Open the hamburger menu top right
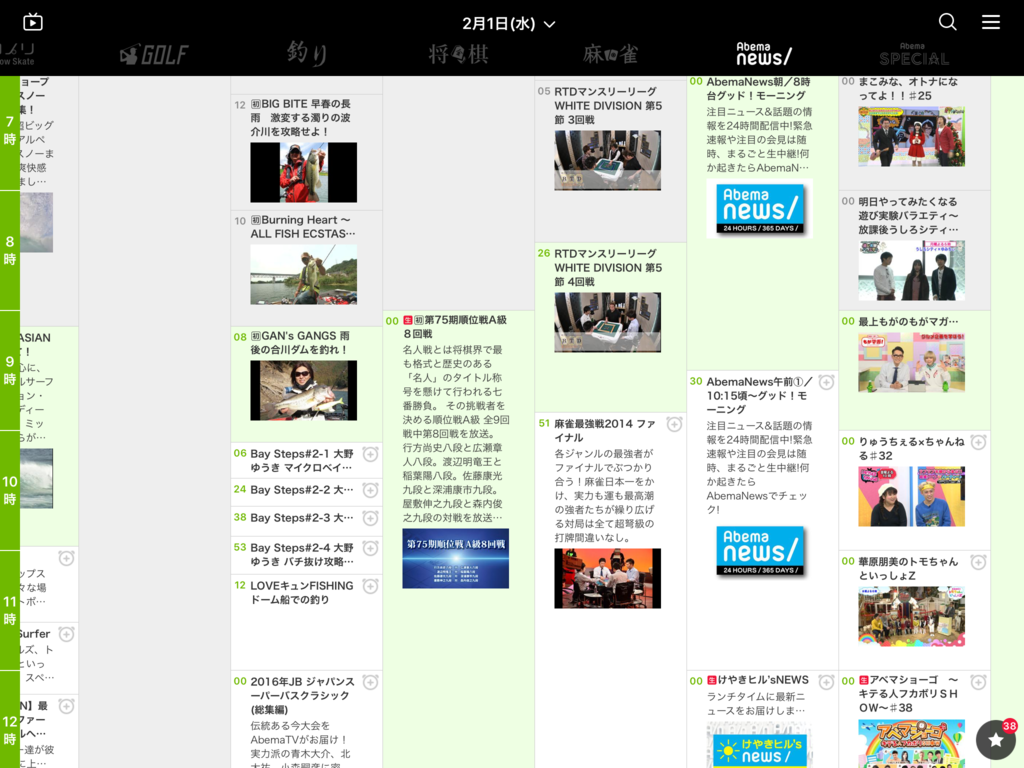1024x768 pixels. [x=991, y=21]
